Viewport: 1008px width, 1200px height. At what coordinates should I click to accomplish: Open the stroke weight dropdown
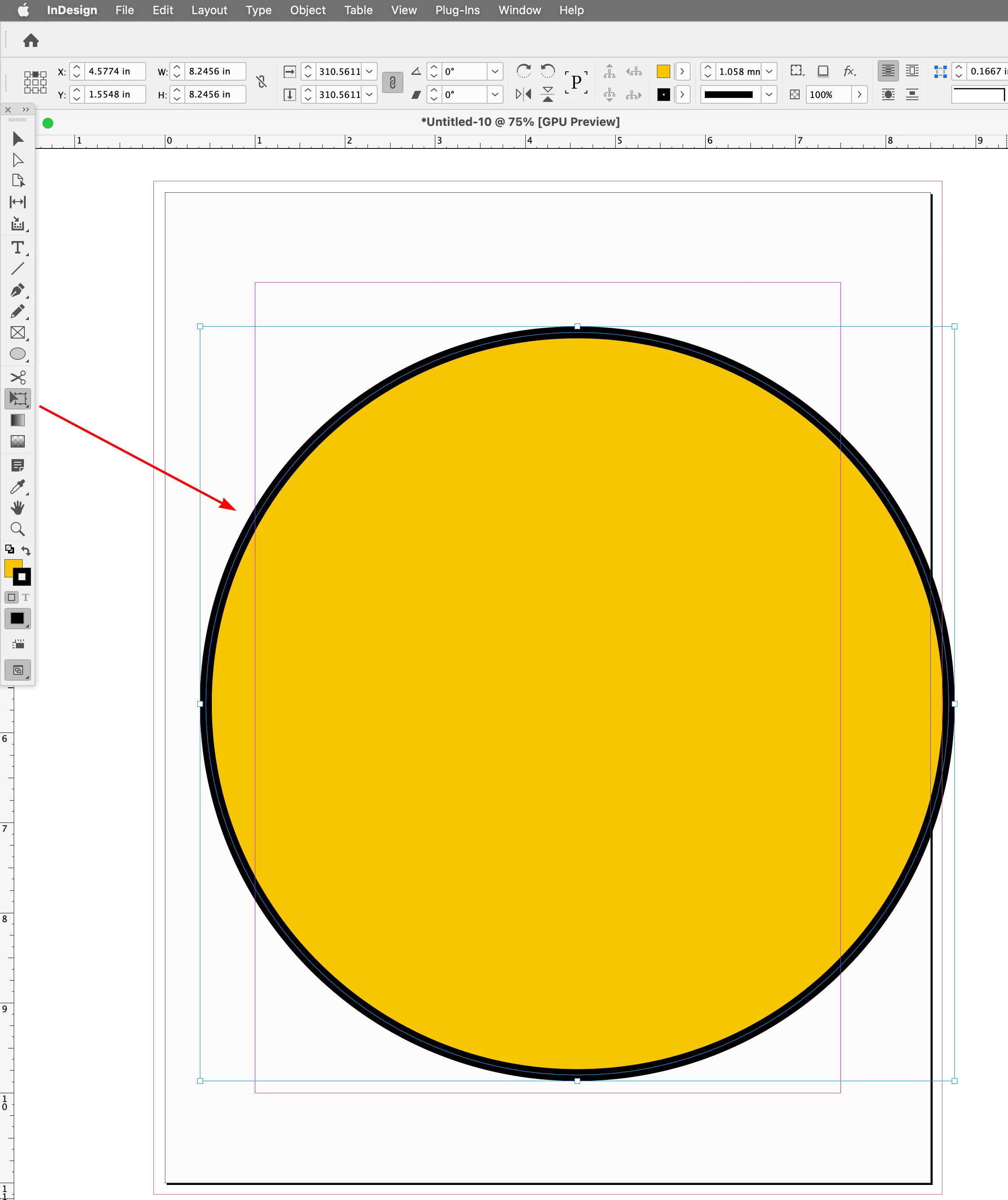pyautogui.click(x=770, y=71)
